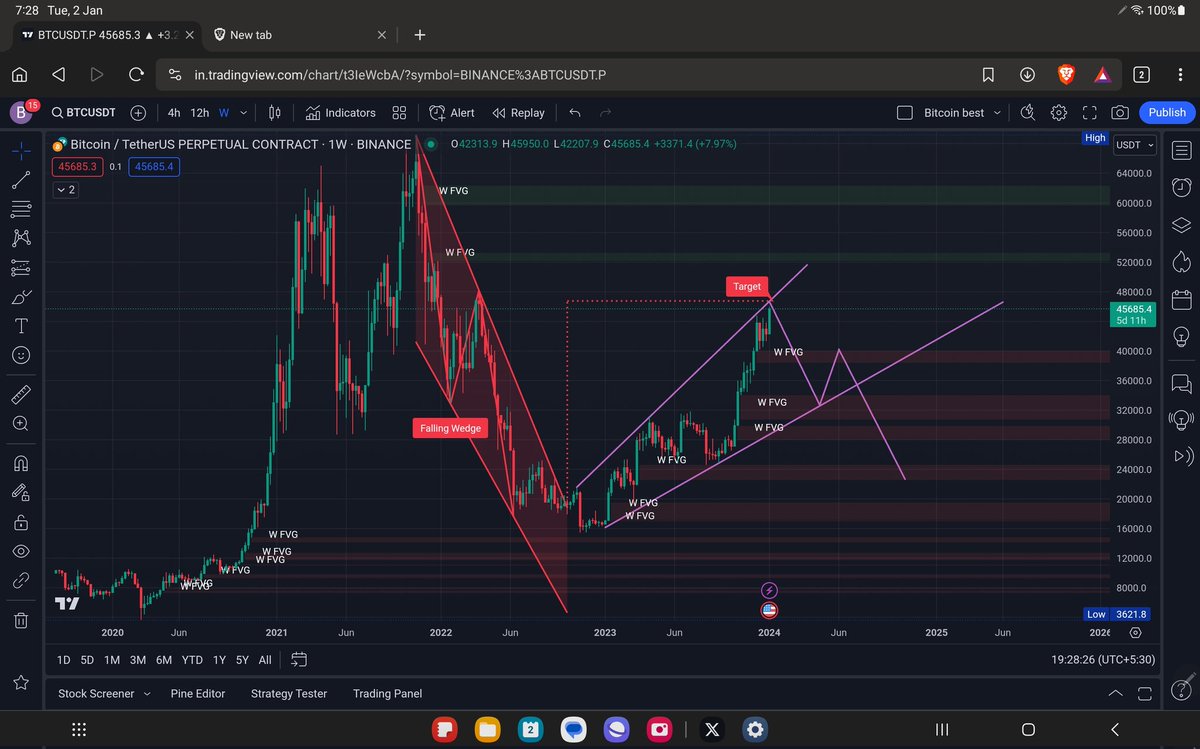
Task: Select the brush drawing tool
Action: 21,297
